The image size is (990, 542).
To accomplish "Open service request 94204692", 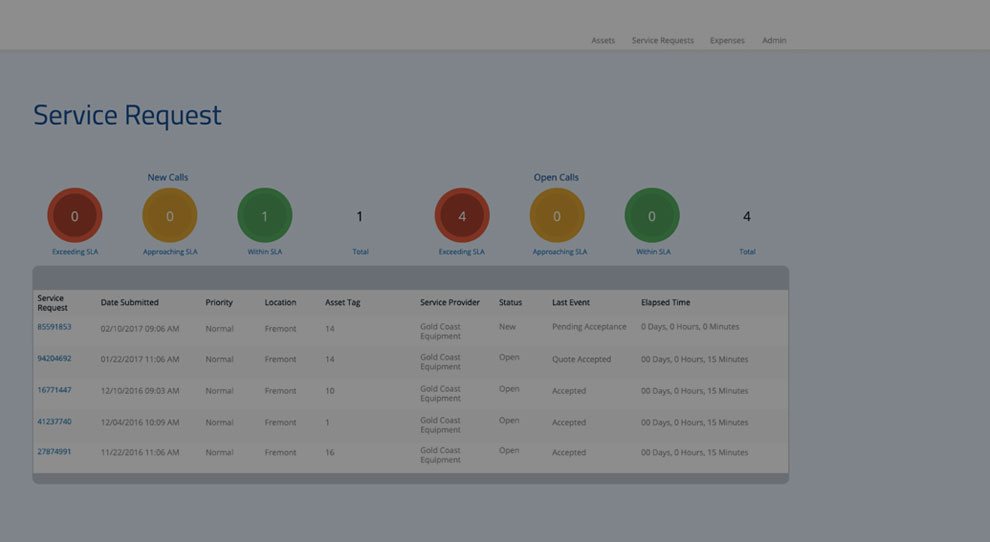I will click(54, 359).
